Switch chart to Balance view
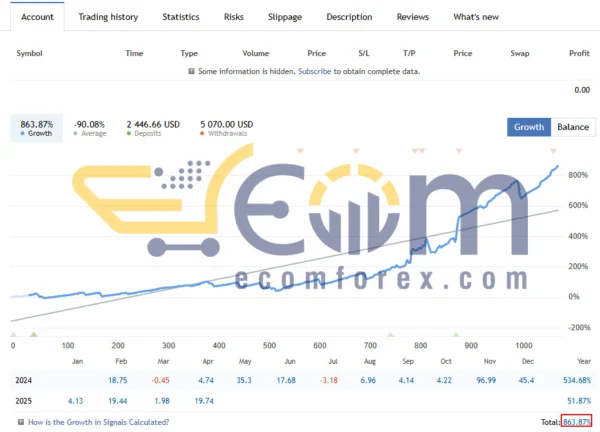The width and height of the screenshot is (600, 432). [x=573, y=127]
